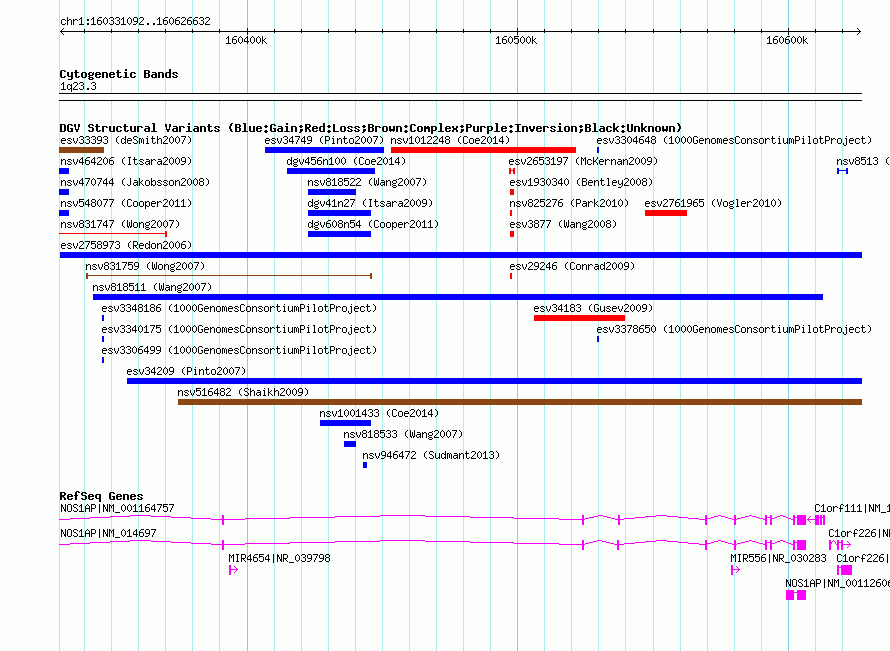Click the red esv34183 loss bar
Screen dimensions: 890x651
point(580,318)
